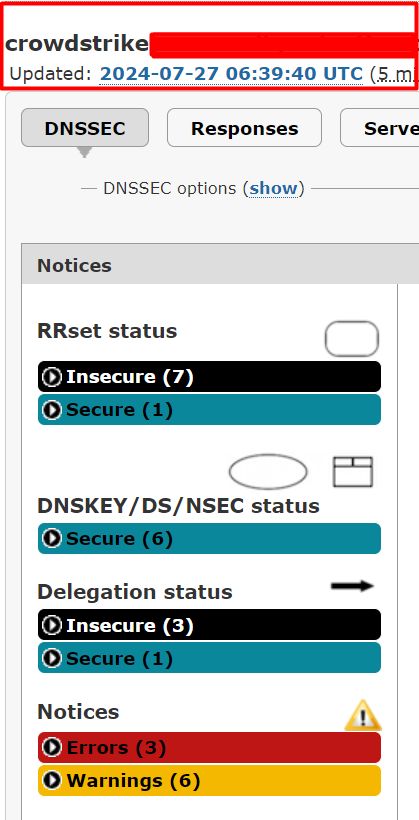Click the divided box DS/NSEC legend icon
Image resolution: width=419 pixels, height=820 pixels.
pos(353,472)
